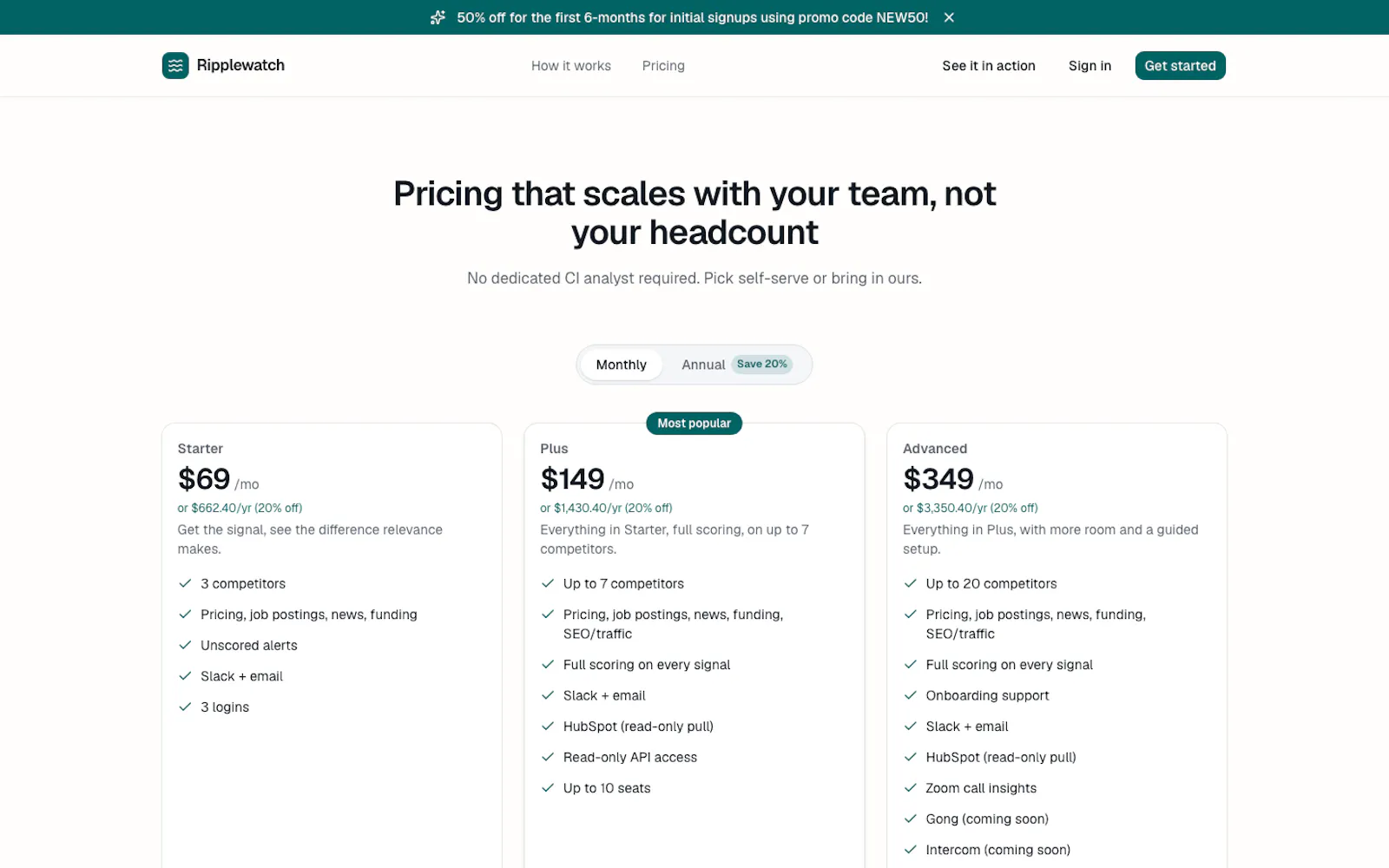Image resolution: width=1389 pixels, height=868 pixels.
Task: Click the Plus plan annual price text
Action: [606, 508]
